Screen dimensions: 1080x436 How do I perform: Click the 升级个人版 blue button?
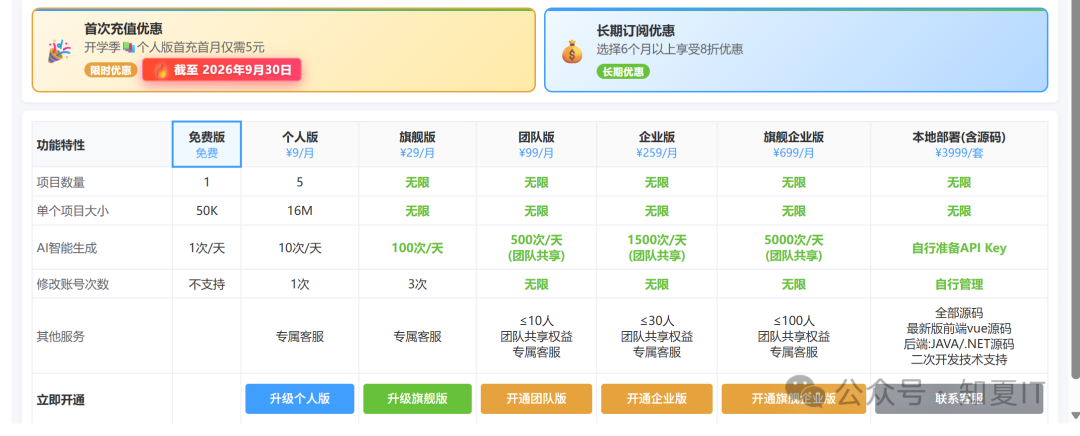coord(300,399)
